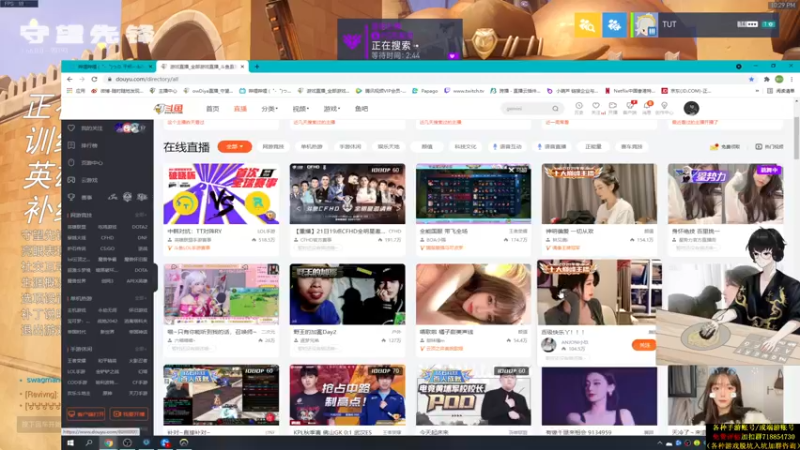800x450 pixels.
Task: Click the sidebar 客户端打开 button
Action: tap(86, 414)
